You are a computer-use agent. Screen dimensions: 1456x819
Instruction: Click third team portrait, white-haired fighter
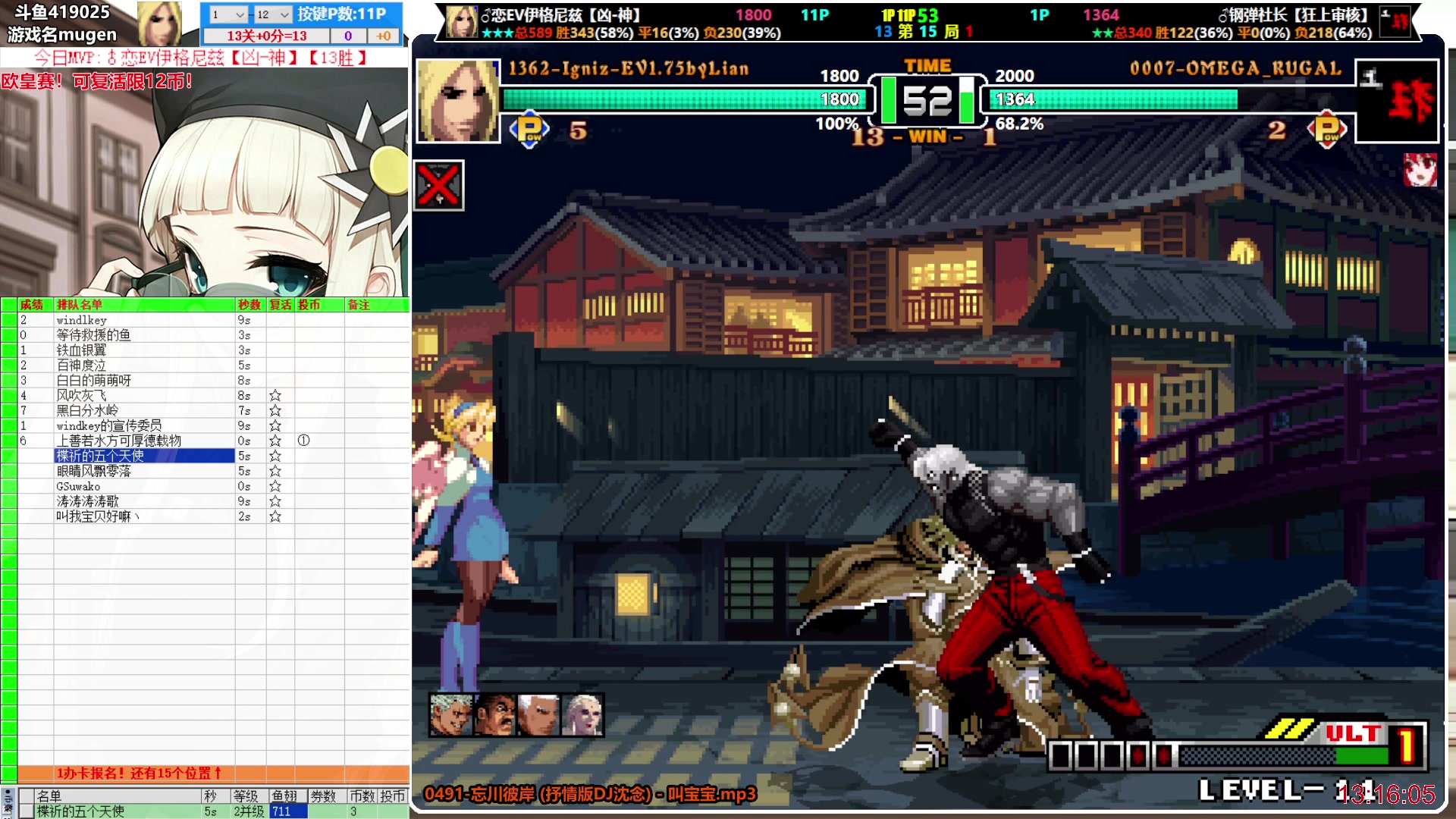[538, 714]
